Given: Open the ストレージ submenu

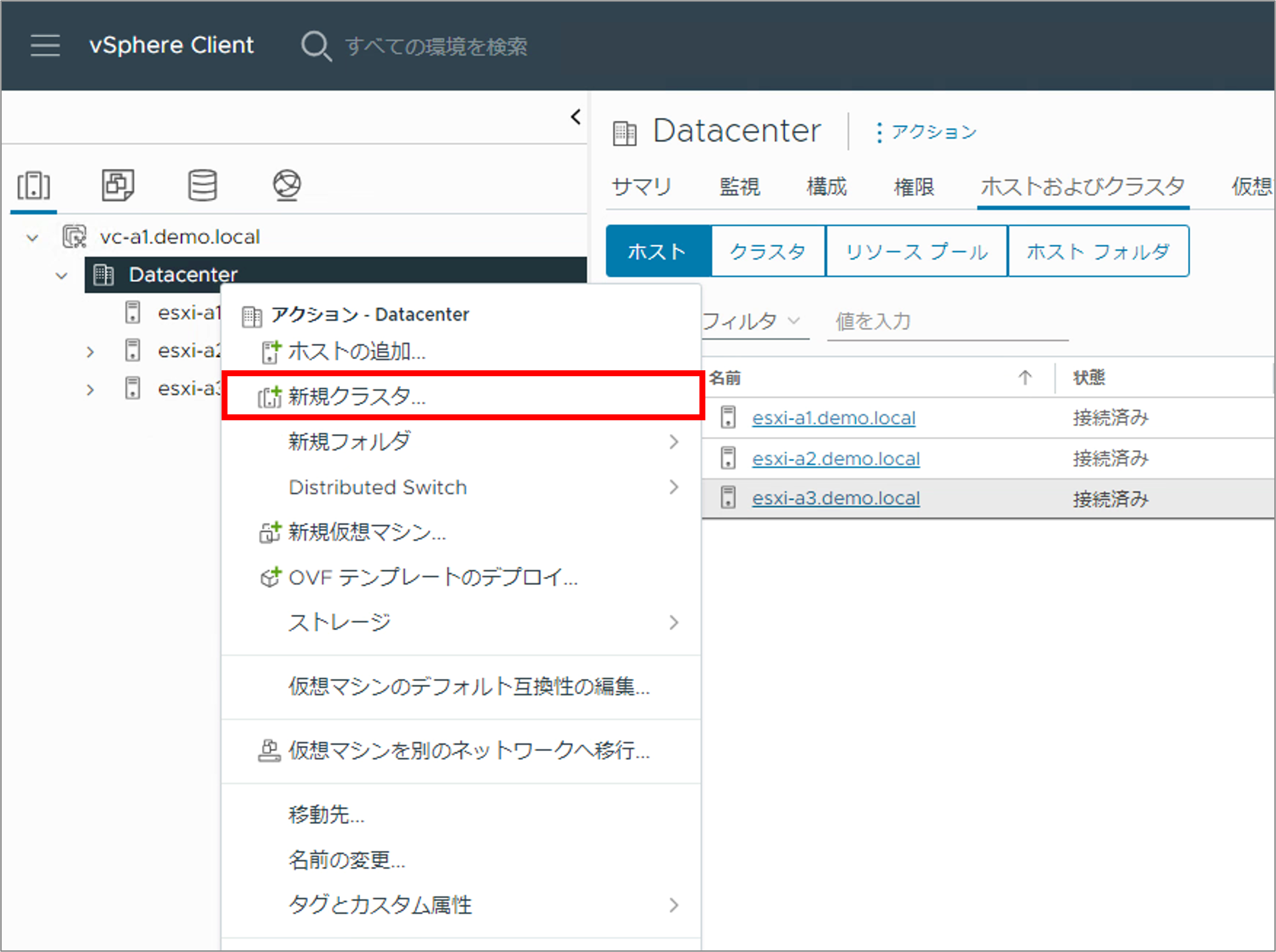Looking at the screenshot, I should (x=461, y=623).
